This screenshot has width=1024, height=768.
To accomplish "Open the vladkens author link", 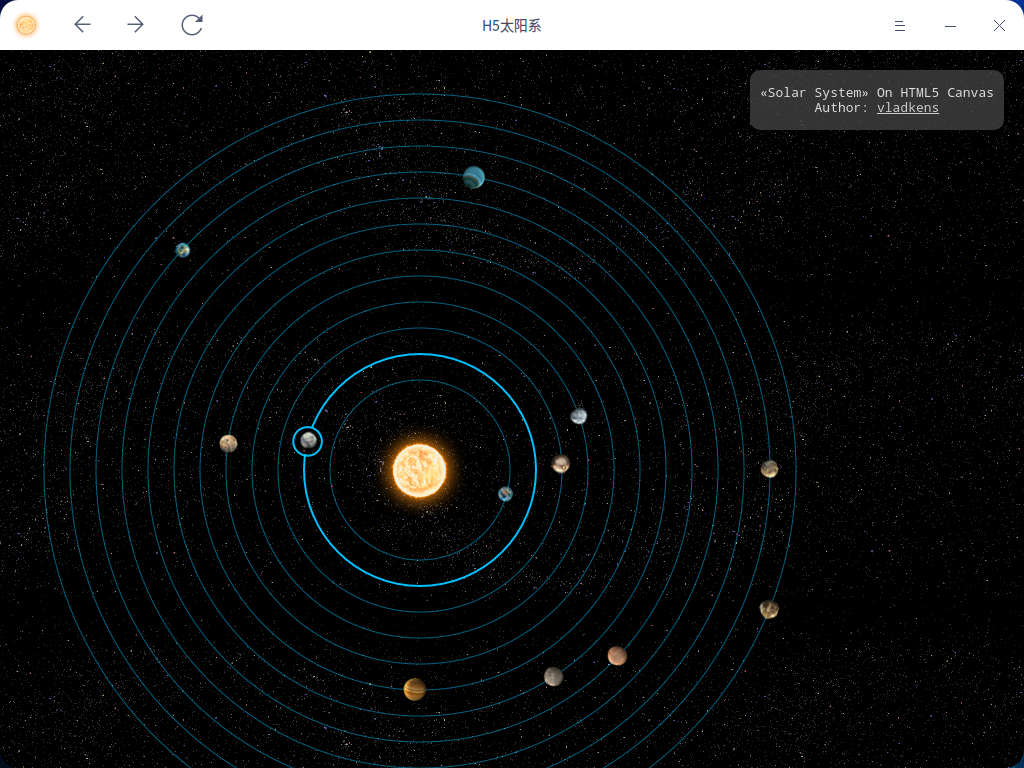I will [x=908, y=108].
